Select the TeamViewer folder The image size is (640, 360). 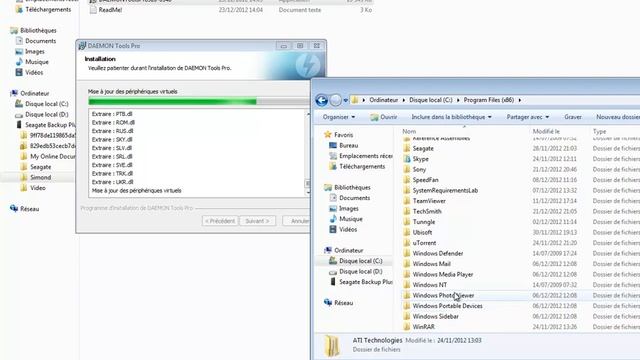coord(429,201)
